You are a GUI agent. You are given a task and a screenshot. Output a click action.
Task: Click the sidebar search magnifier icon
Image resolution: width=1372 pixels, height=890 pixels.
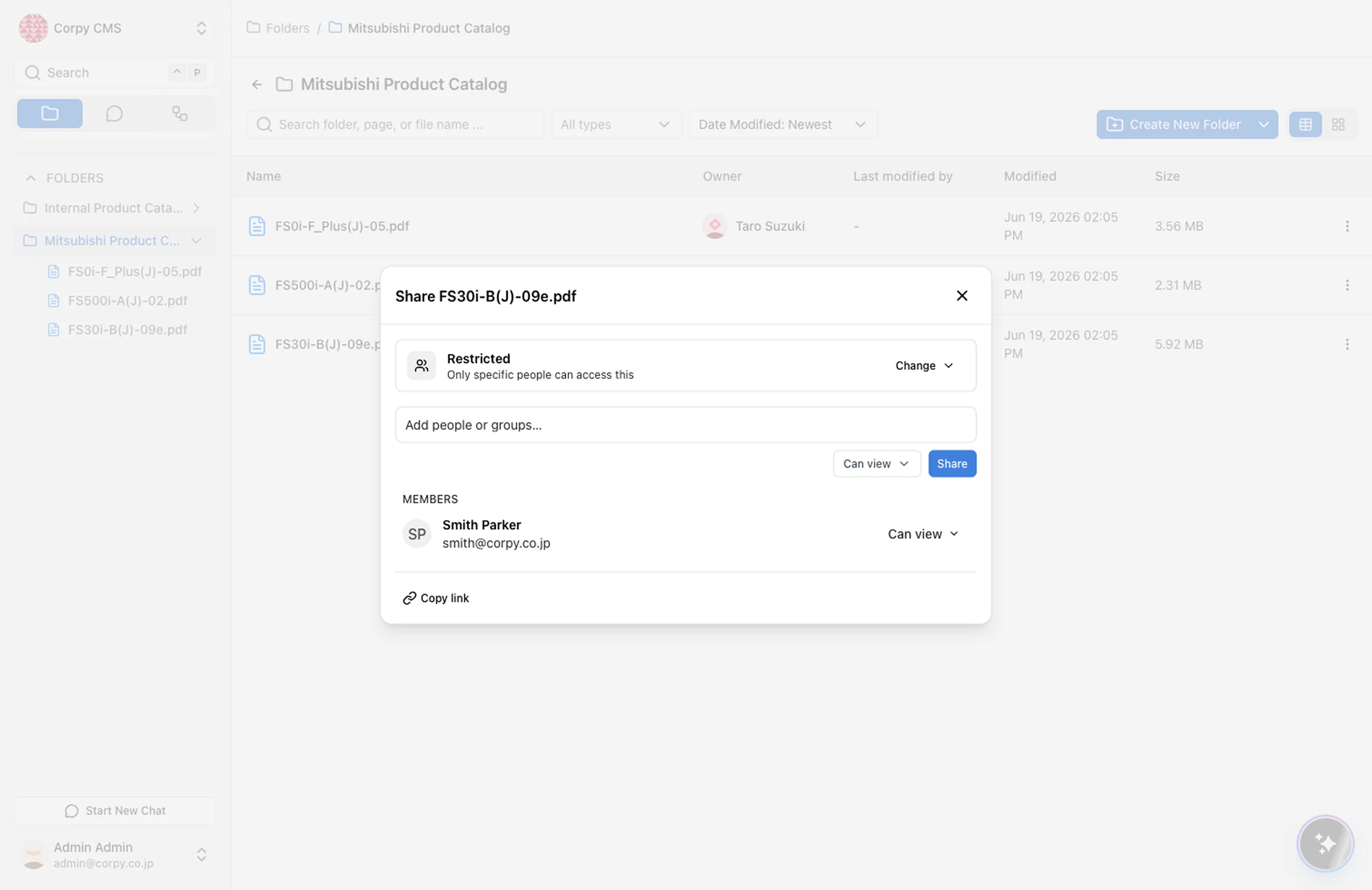[x=32, y=73]
